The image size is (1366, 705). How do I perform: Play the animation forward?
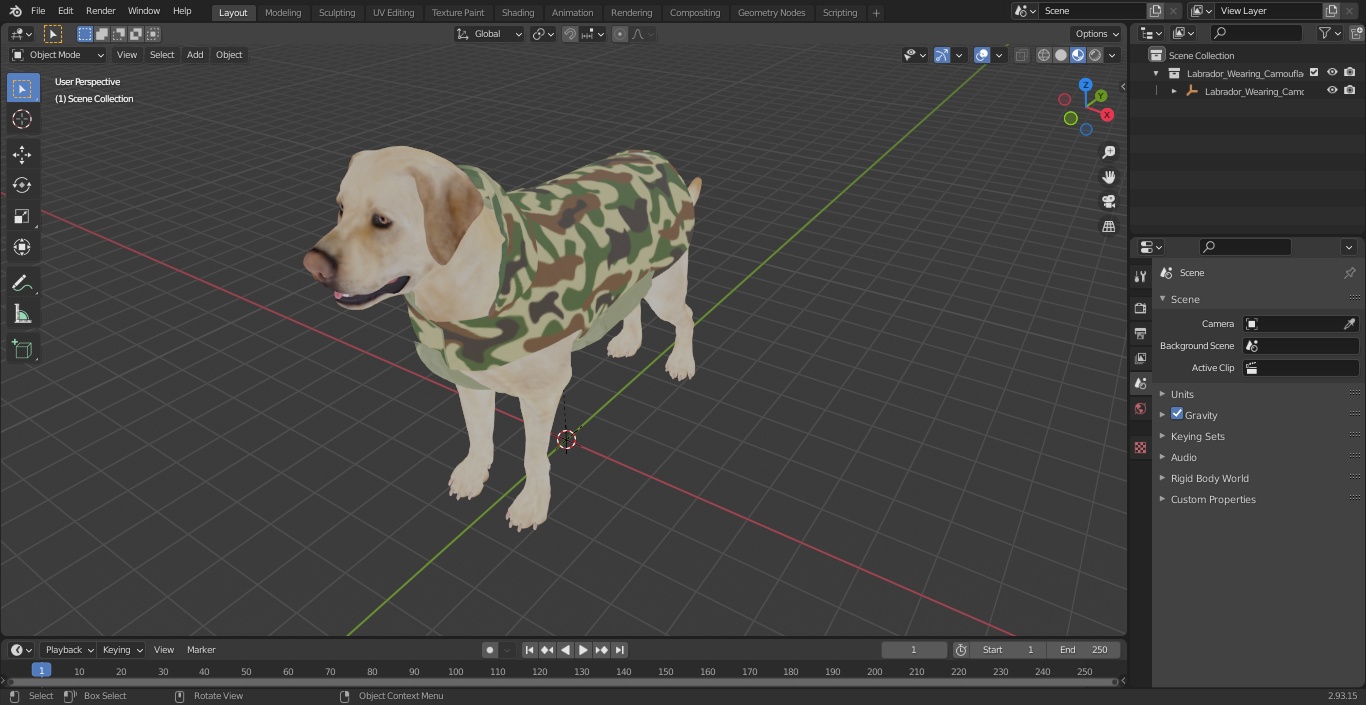coord(584,650)
